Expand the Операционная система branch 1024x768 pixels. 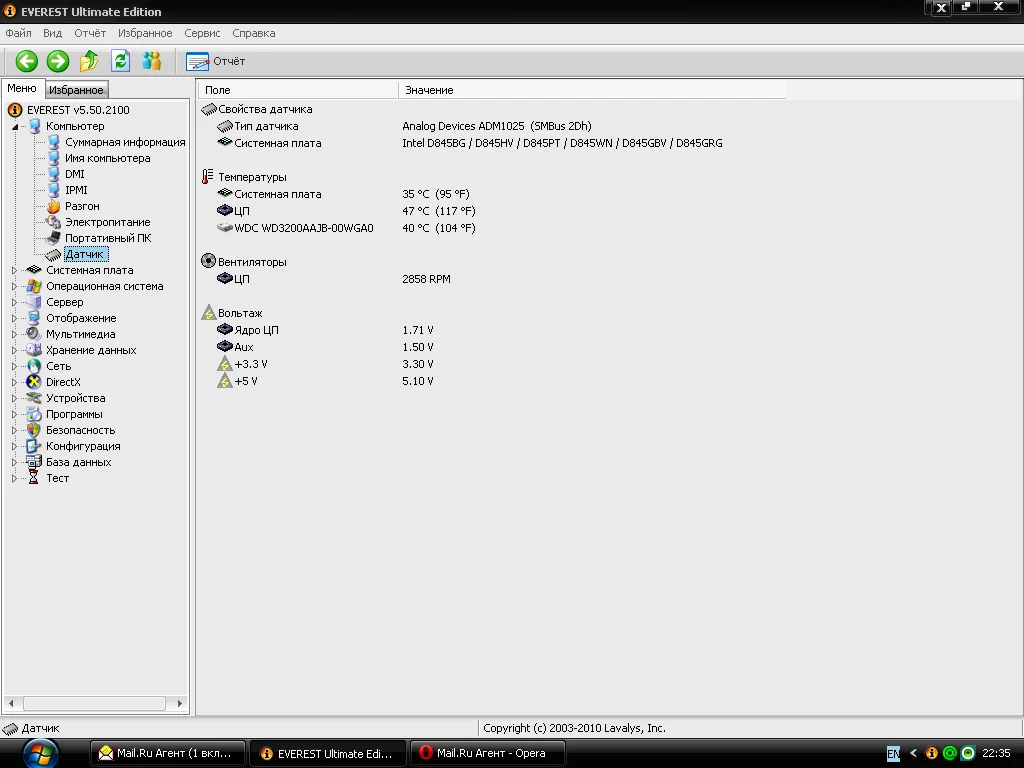click(14, 286)
